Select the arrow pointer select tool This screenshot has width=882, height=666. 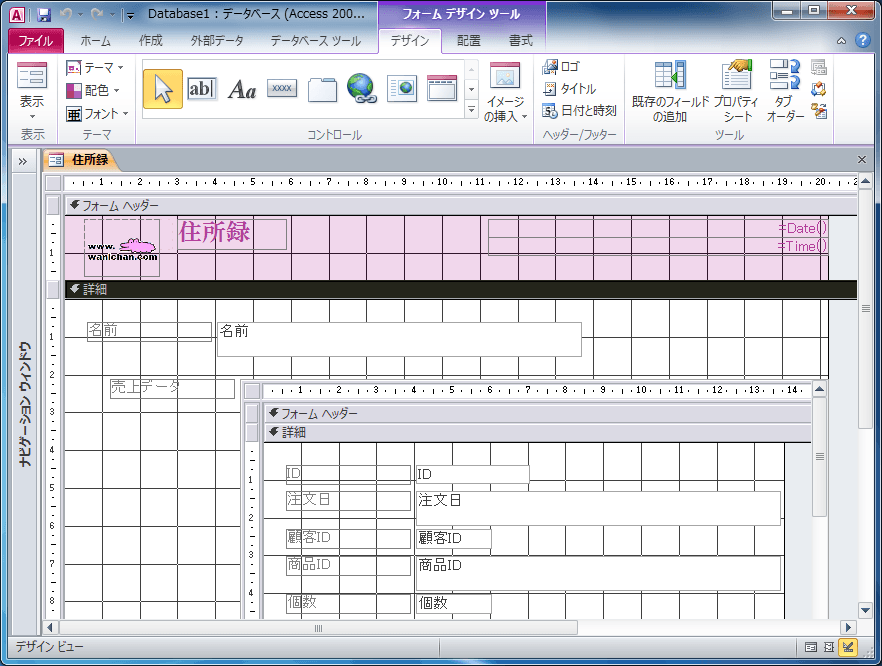pyautogui.click(x=163, y=89)
